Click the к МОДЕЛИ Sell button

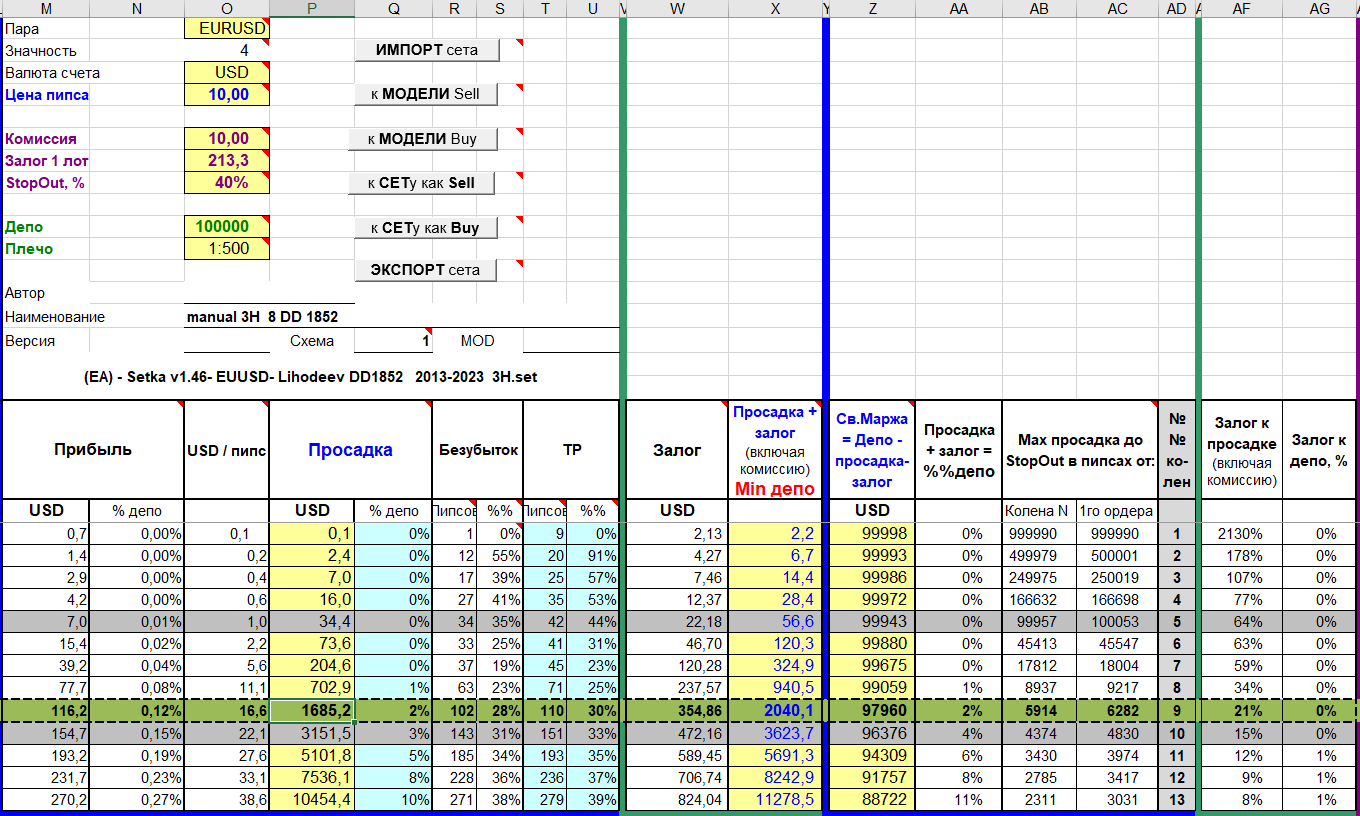tap(426, 94)
